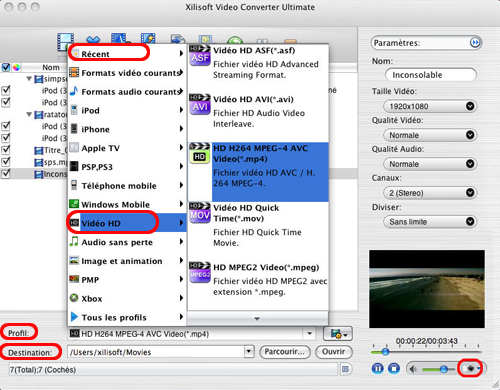Click the blue X remove toolbar icon
The height and width of the screenshot is (390, 500).
click(x=93, y=40)
